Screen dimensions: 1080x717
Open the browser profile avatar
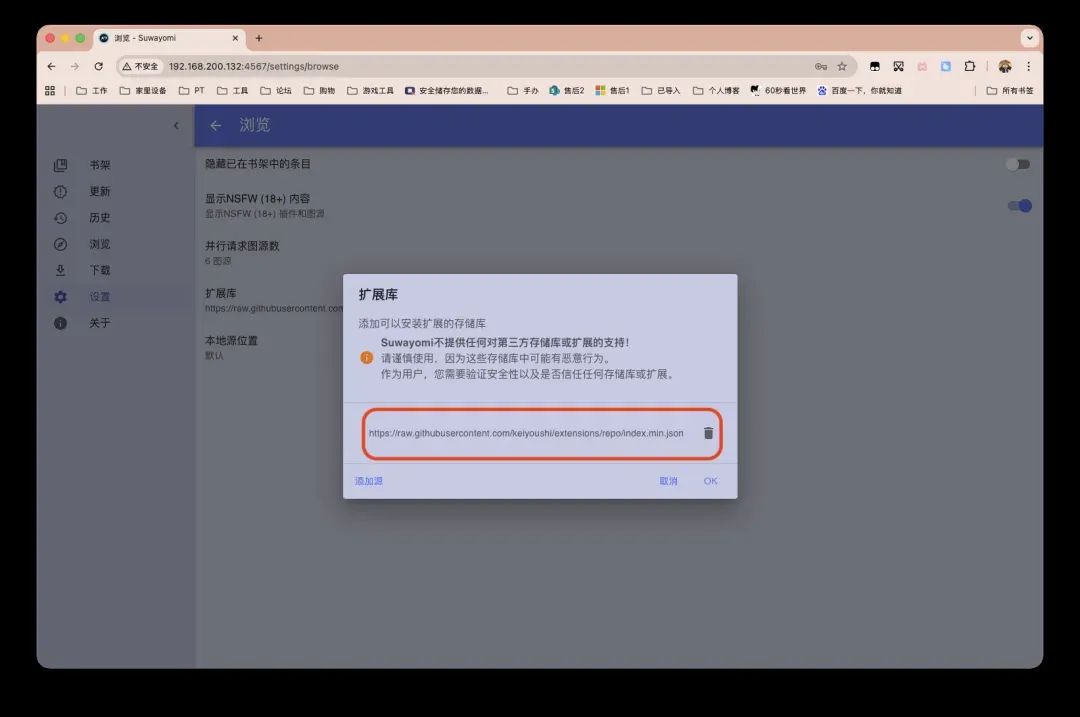[x=1005, y=66]
